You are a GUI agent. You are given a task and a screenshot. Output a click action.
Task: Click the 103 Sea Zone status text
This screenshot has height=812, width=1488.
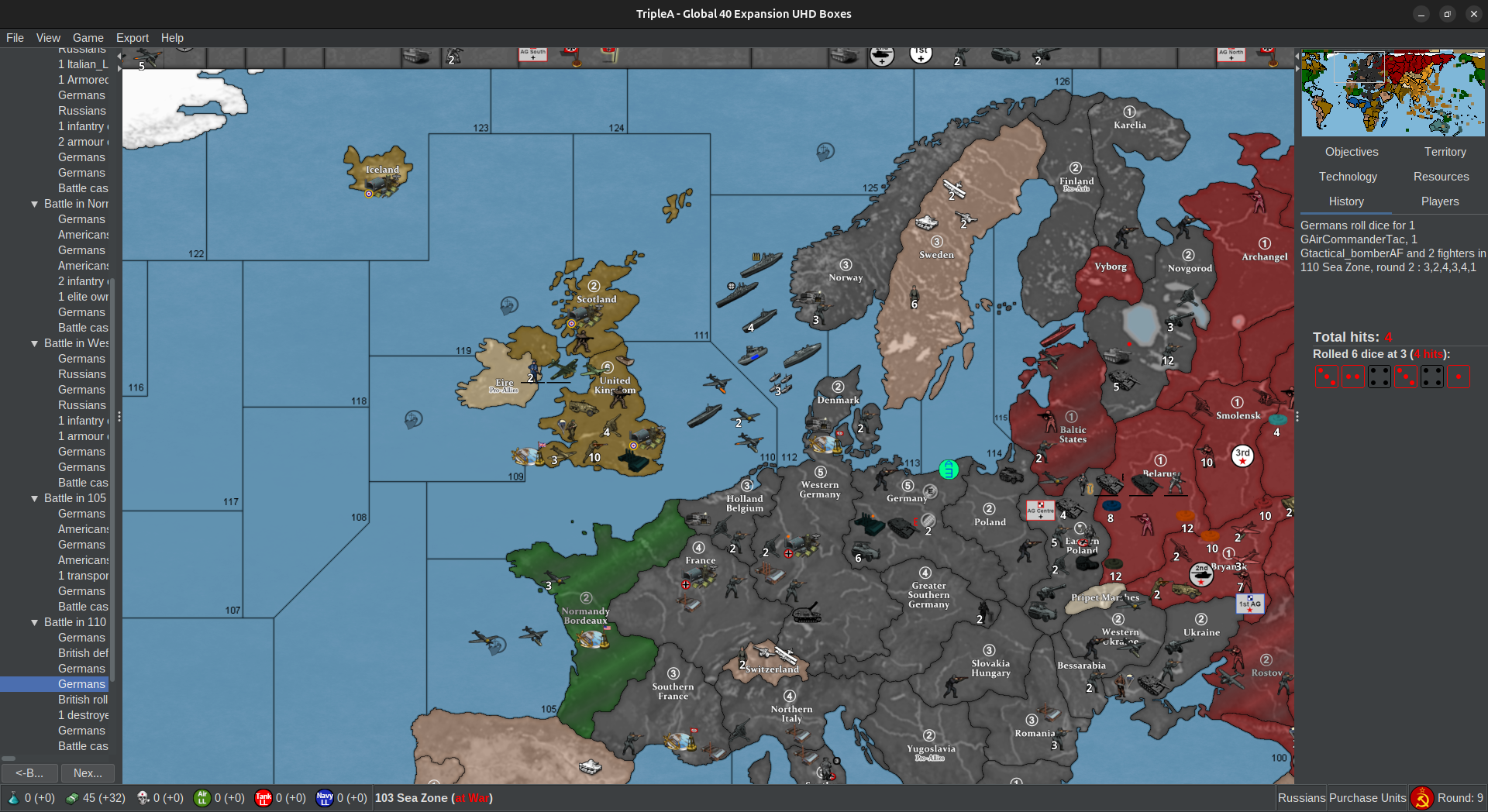pos(434,798)
